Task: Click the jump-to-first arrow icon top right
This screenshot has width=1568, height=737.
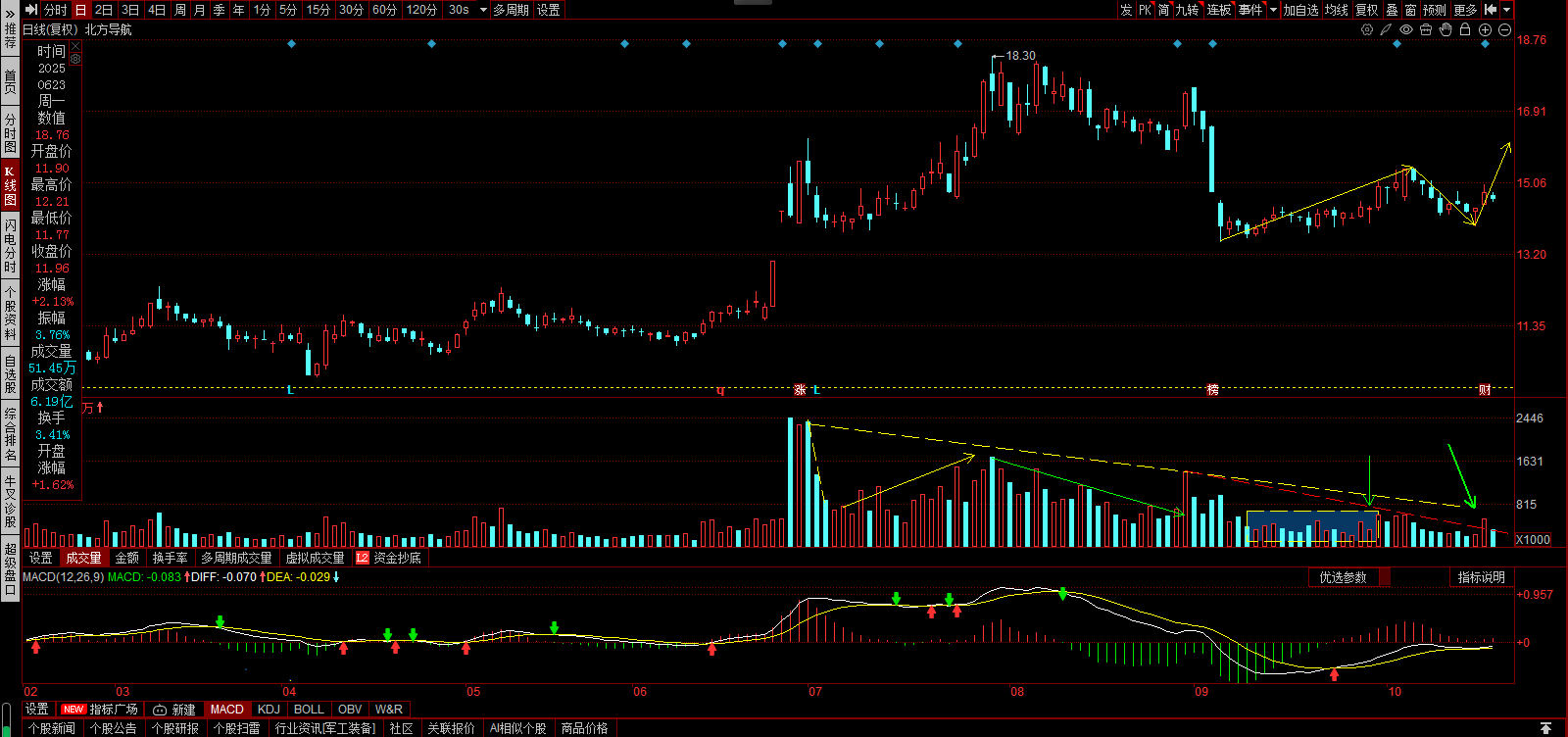Action: pyautogui.click(x=1491, y=10)
